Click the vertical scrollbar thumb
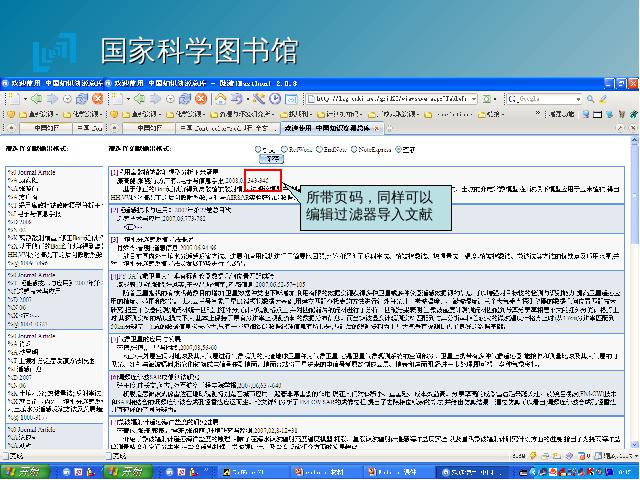Screen dimensions: 640x480 coord(634,195)
